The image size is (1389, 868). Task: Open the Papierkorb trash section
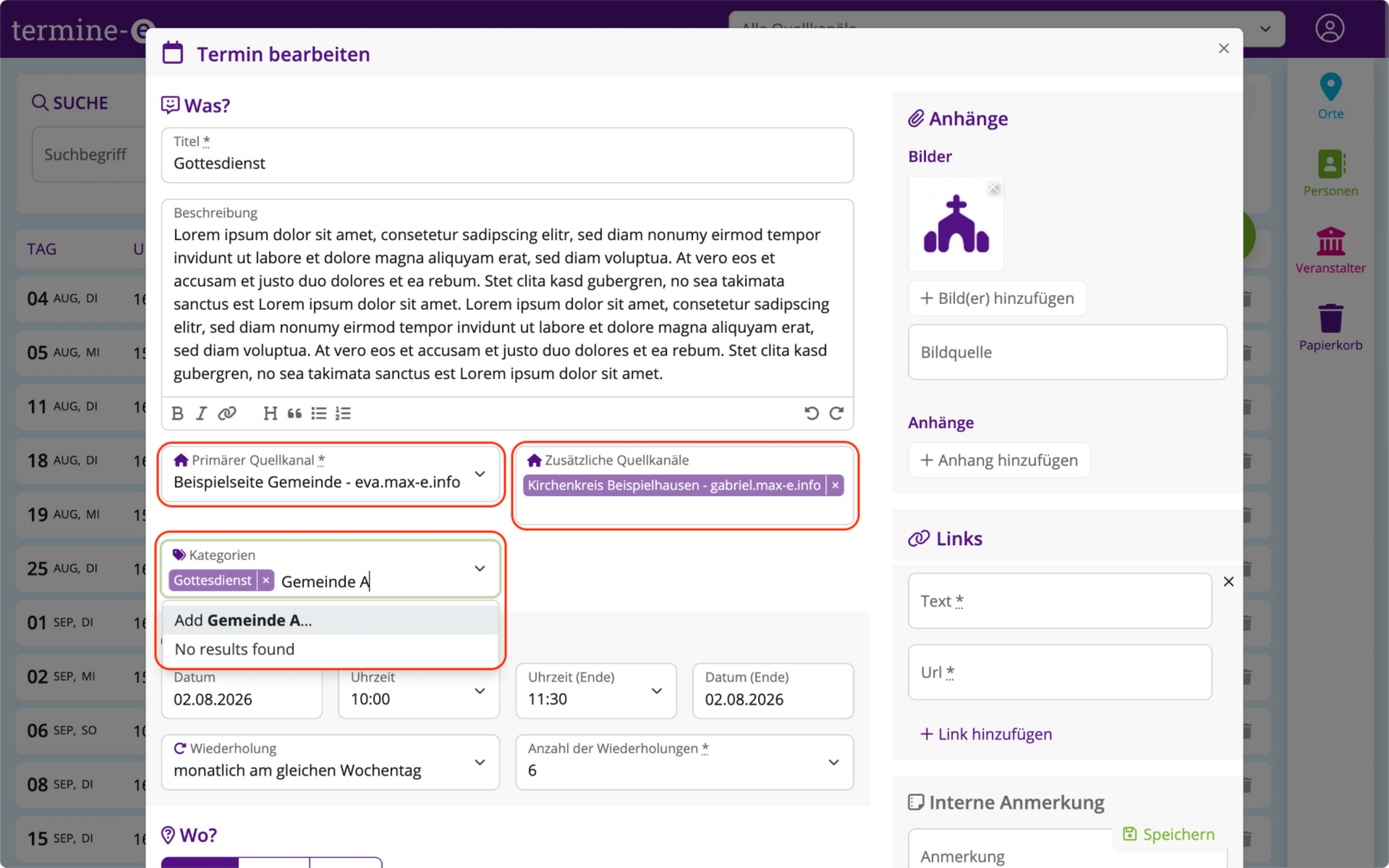(1330, 327)
